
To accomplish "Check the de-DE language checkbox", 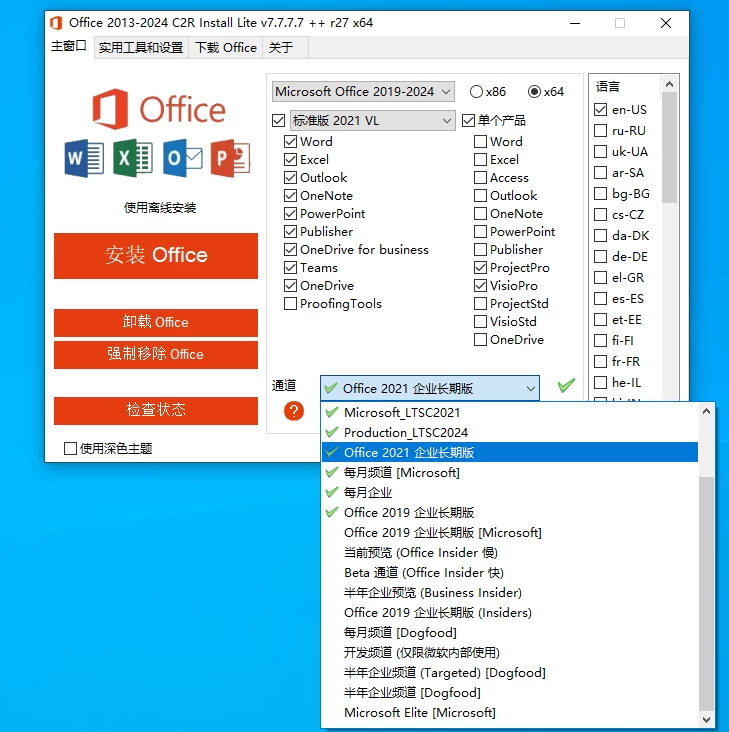I will 600,257.
